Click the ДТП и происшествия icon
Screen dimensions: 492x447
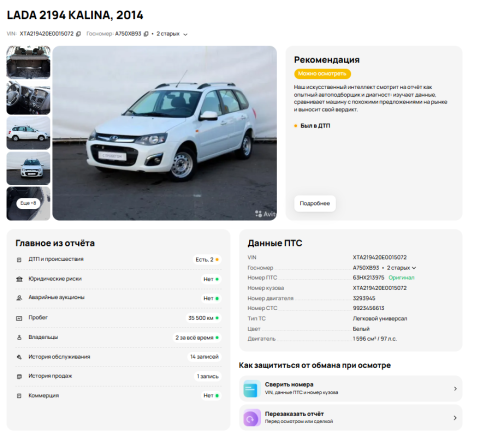tap(19, 260)
